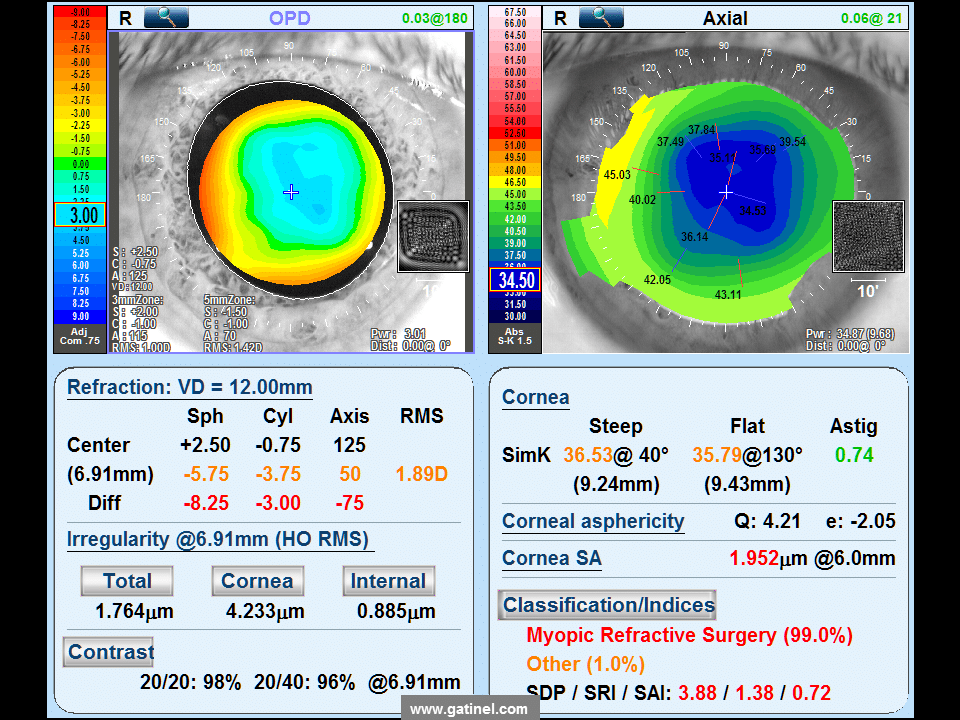This screenshot has height=720, width=960.
Task: Click the R eye label on Axial map
Action: (560, 18)
